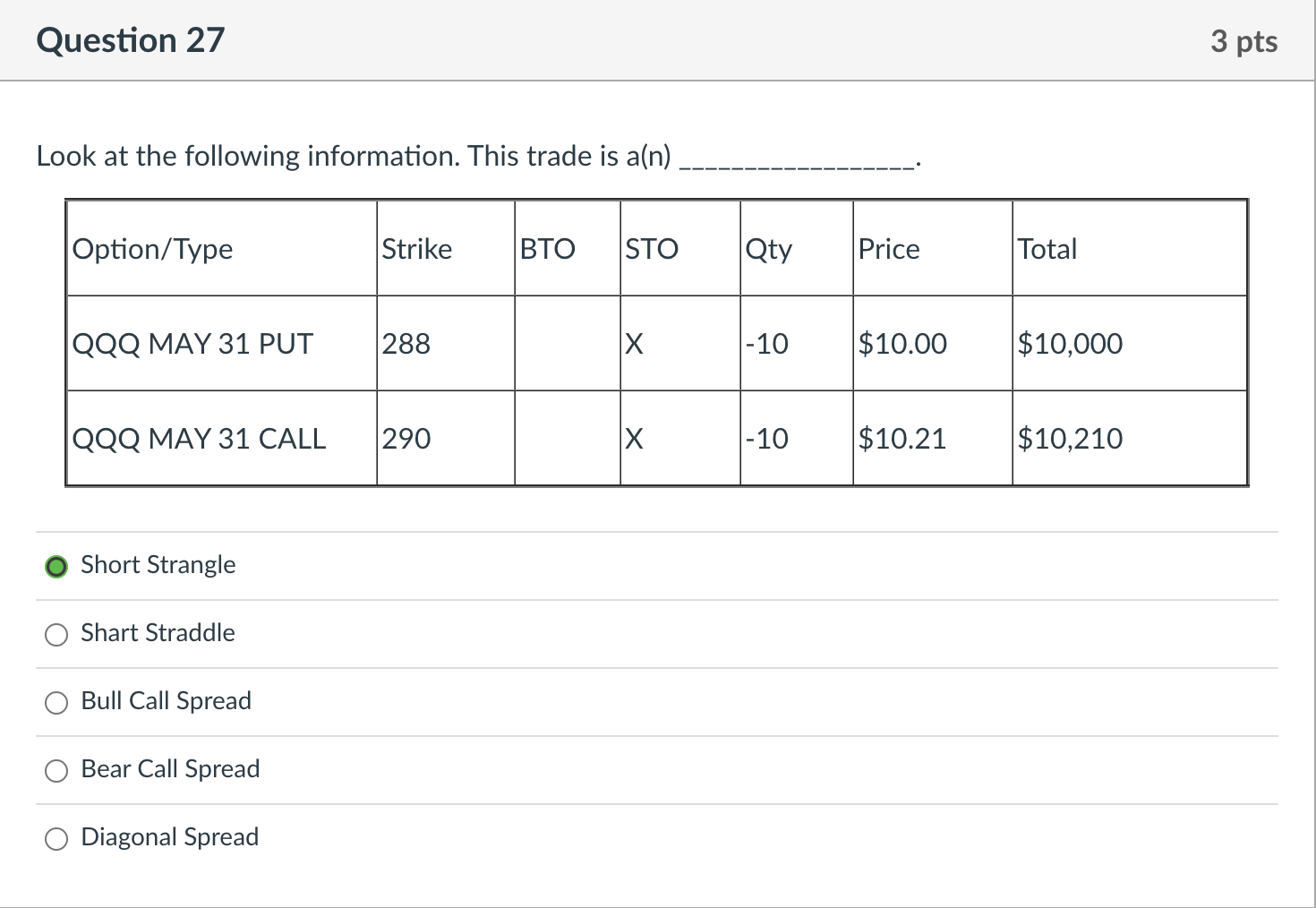Viewport: 1316px width, 908px height.
Task: Click the Option/Type column header
Action: [x=152, y=249]
